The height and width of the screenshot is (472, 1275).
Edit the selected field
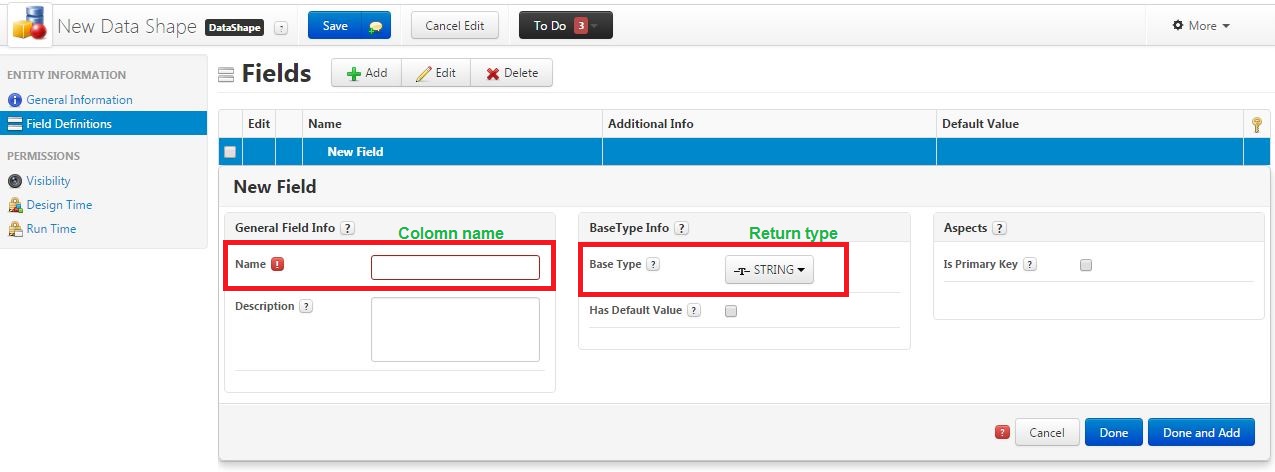tap(436, 73)
